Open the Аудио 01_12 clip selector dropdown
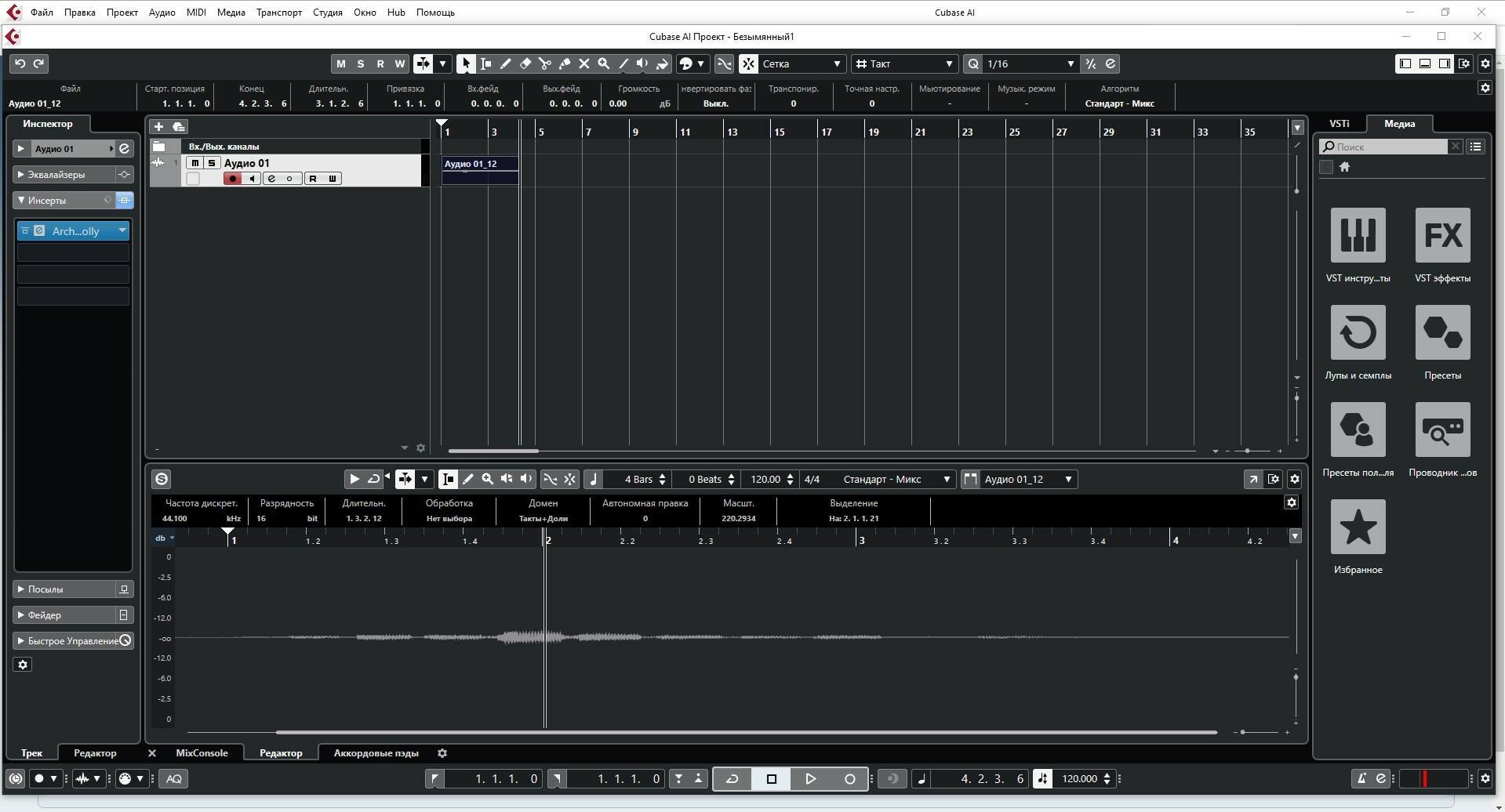1505x812 pixels. click(x=1027, y=479)
